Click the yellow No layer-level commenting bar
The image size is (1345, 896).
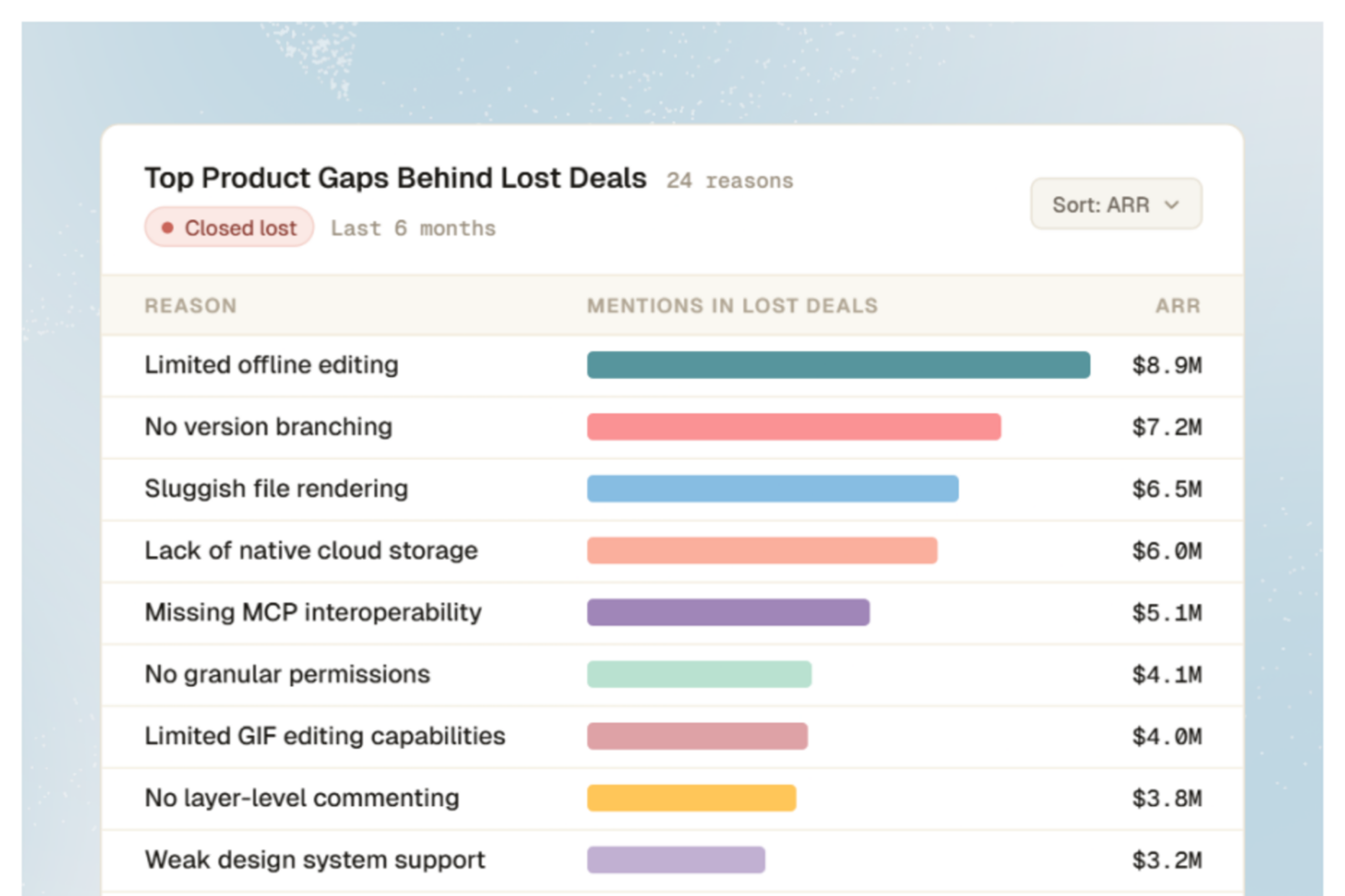click(692, 798)
